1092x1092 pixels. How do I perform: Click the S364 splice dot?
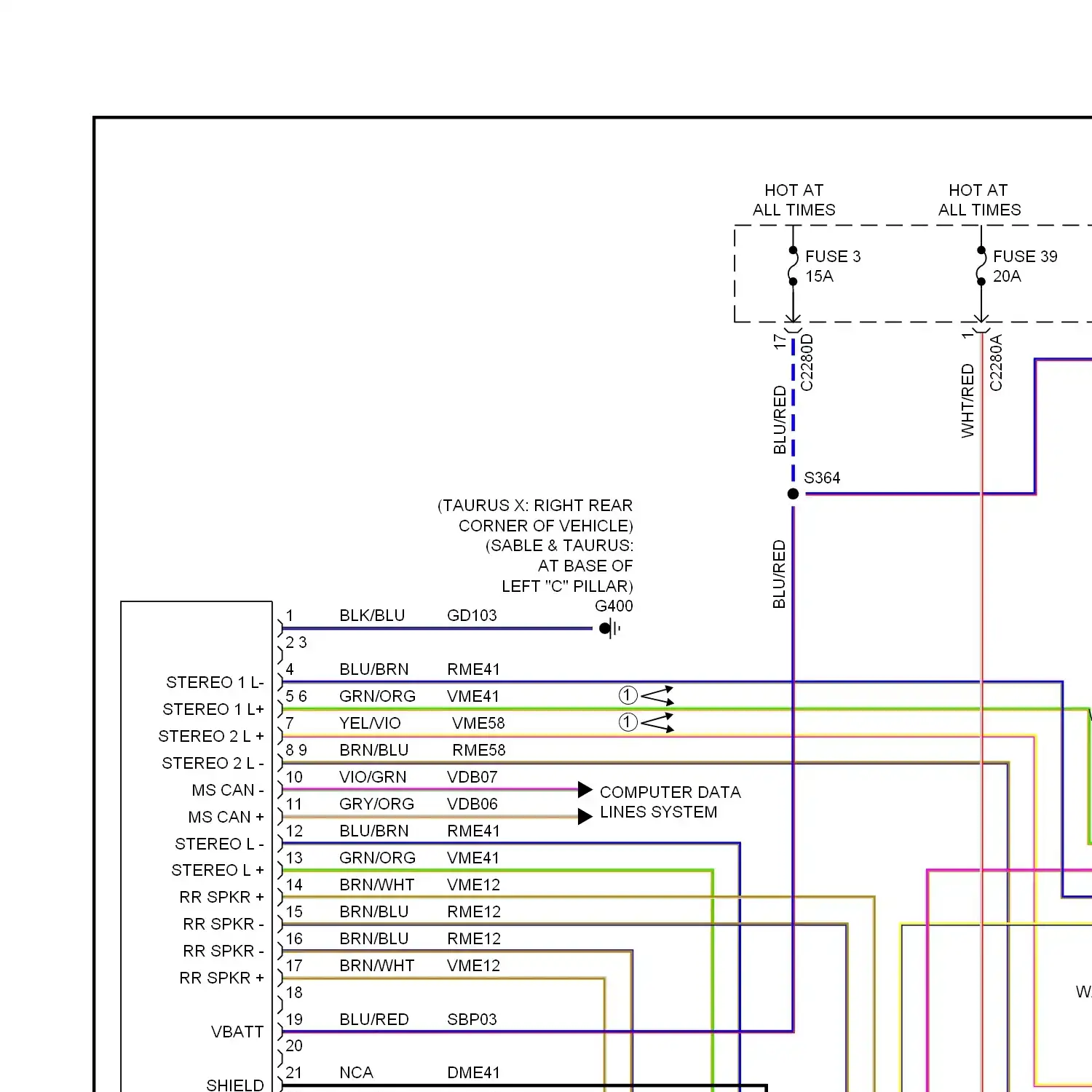pyautogui.click(x=793, y=494)
